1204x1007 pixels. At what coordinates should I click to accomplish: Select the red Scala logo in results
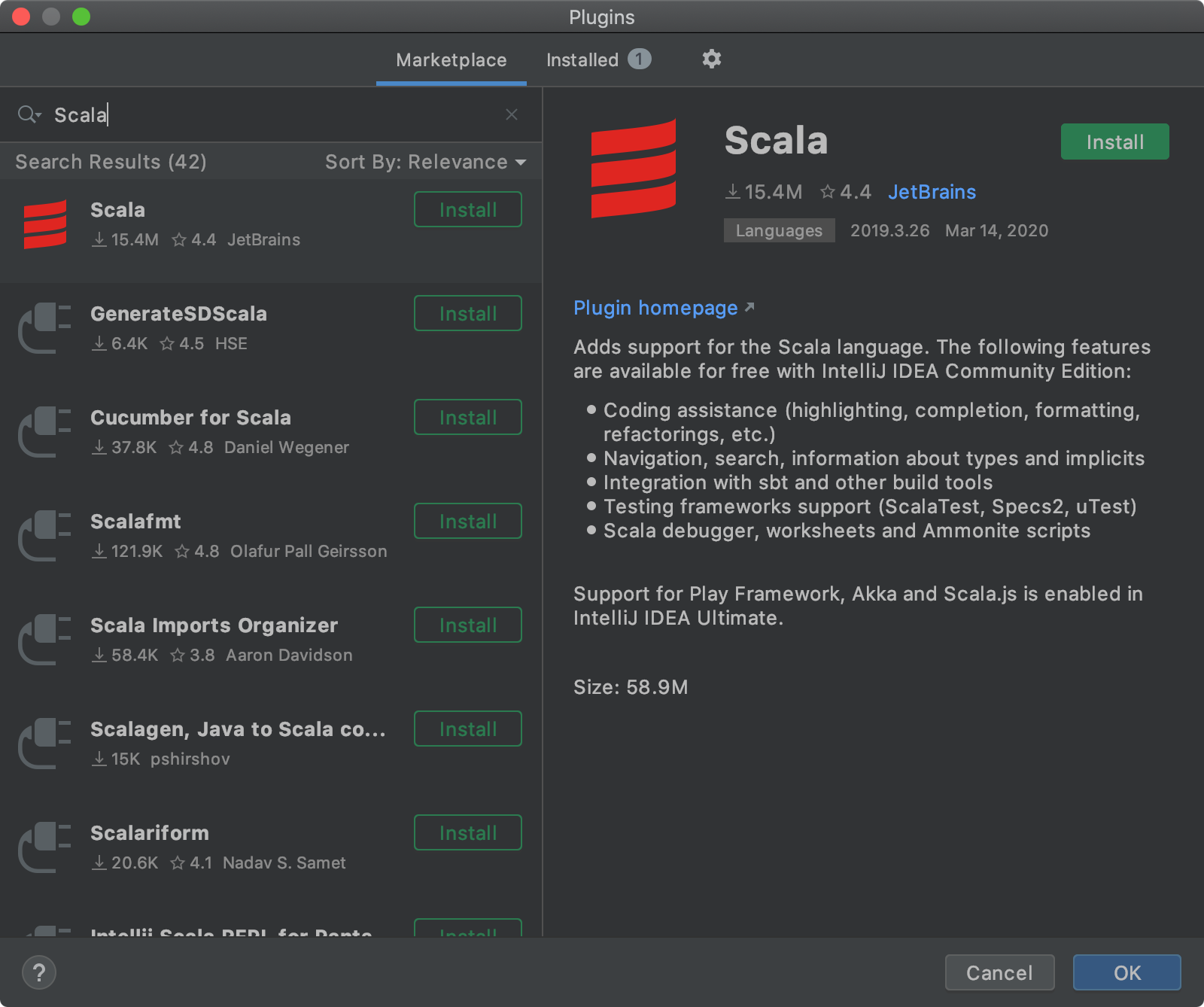(x=45, y=224)
